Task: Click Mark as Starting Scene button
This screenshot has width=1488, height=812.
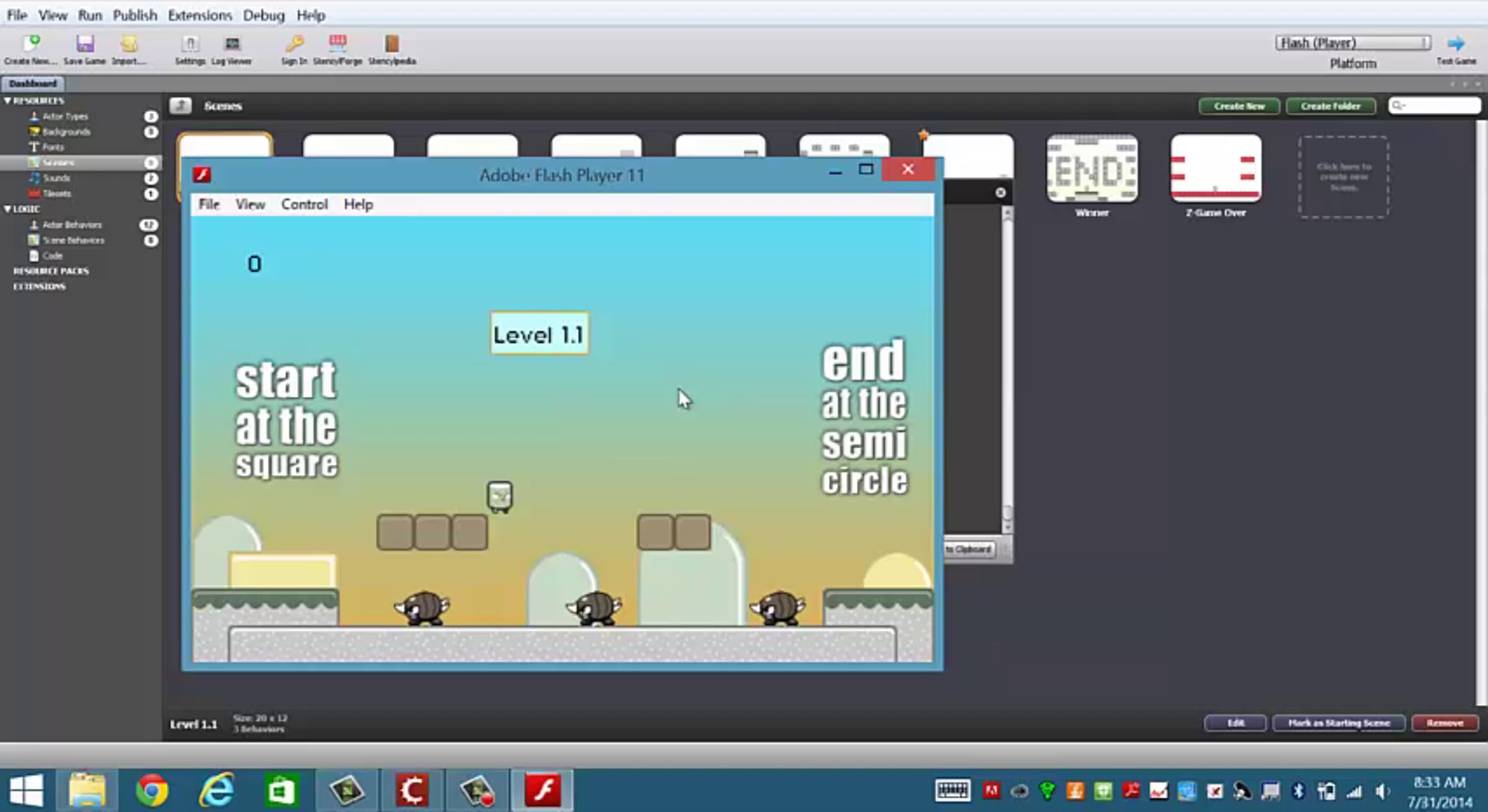Action: coord(1339,723)
